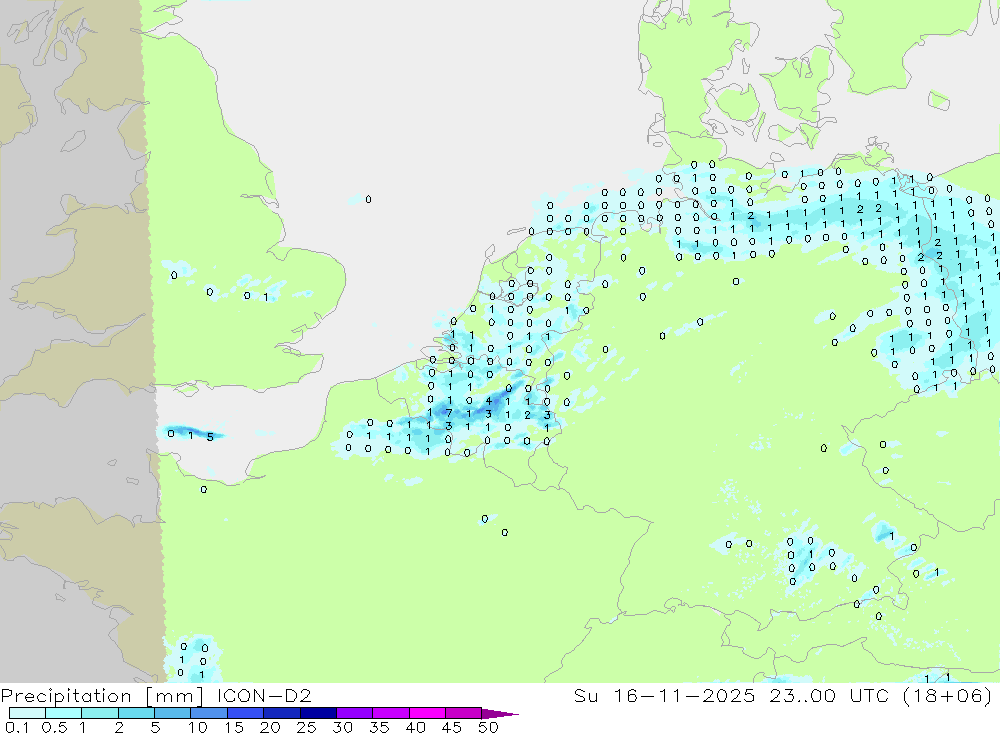Viewport: 1000px width, 733px height.
Task: Choose the 15–20 mm legend swatch
Action: coord(246,713)
